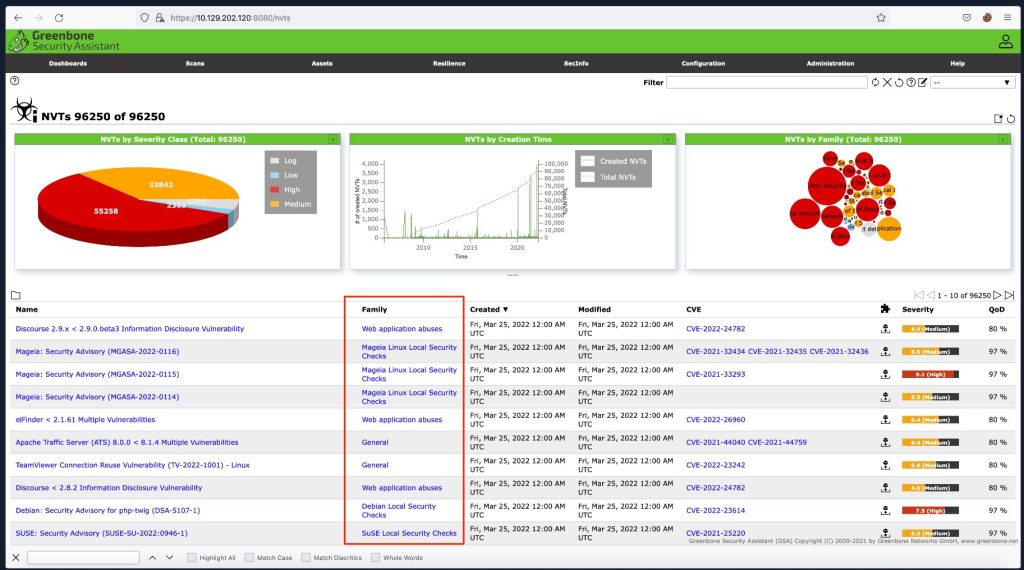Open the edit filter pencil icon
This screenshot has height=570, width=1024.
[922, 82]
